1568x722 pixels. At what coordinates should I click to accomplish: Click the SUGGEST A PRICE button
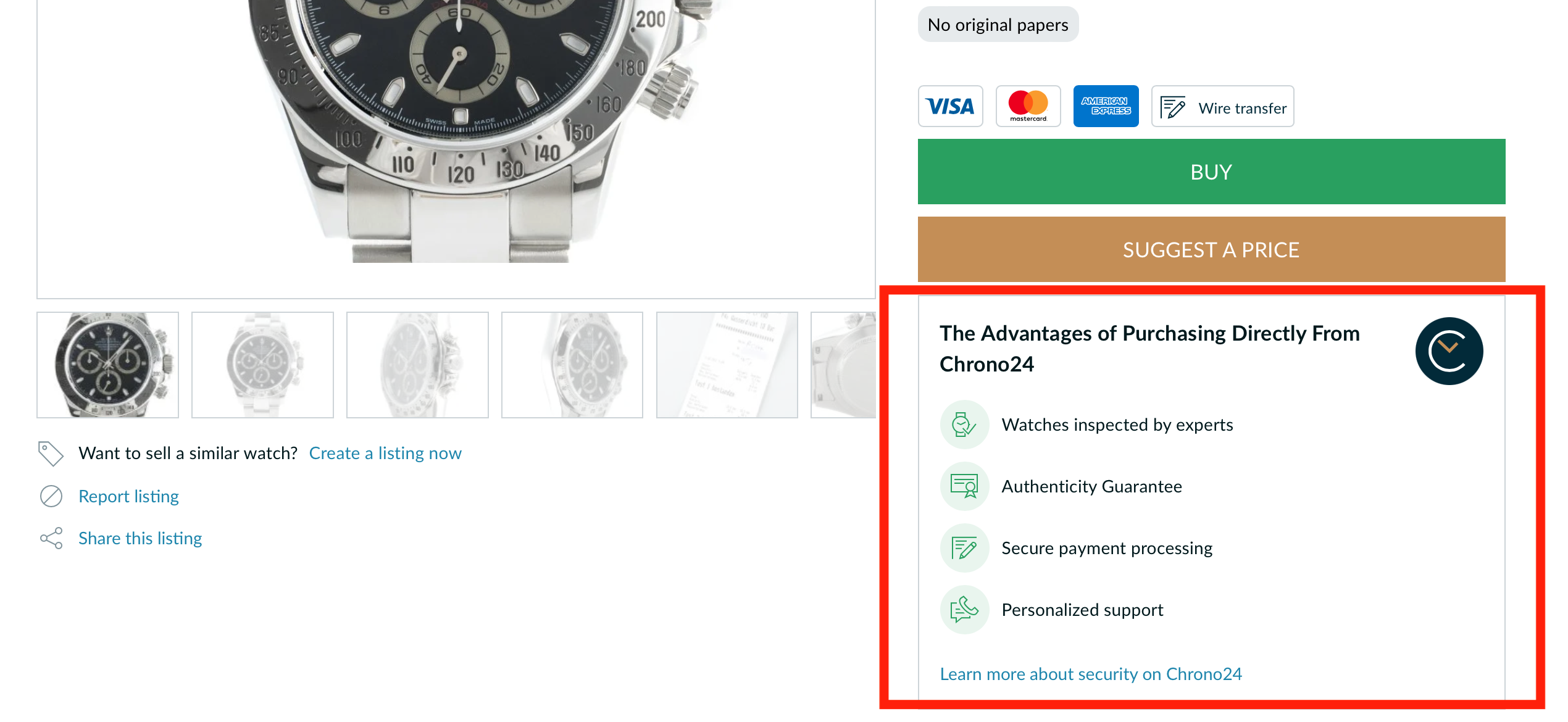[1211, 249]
